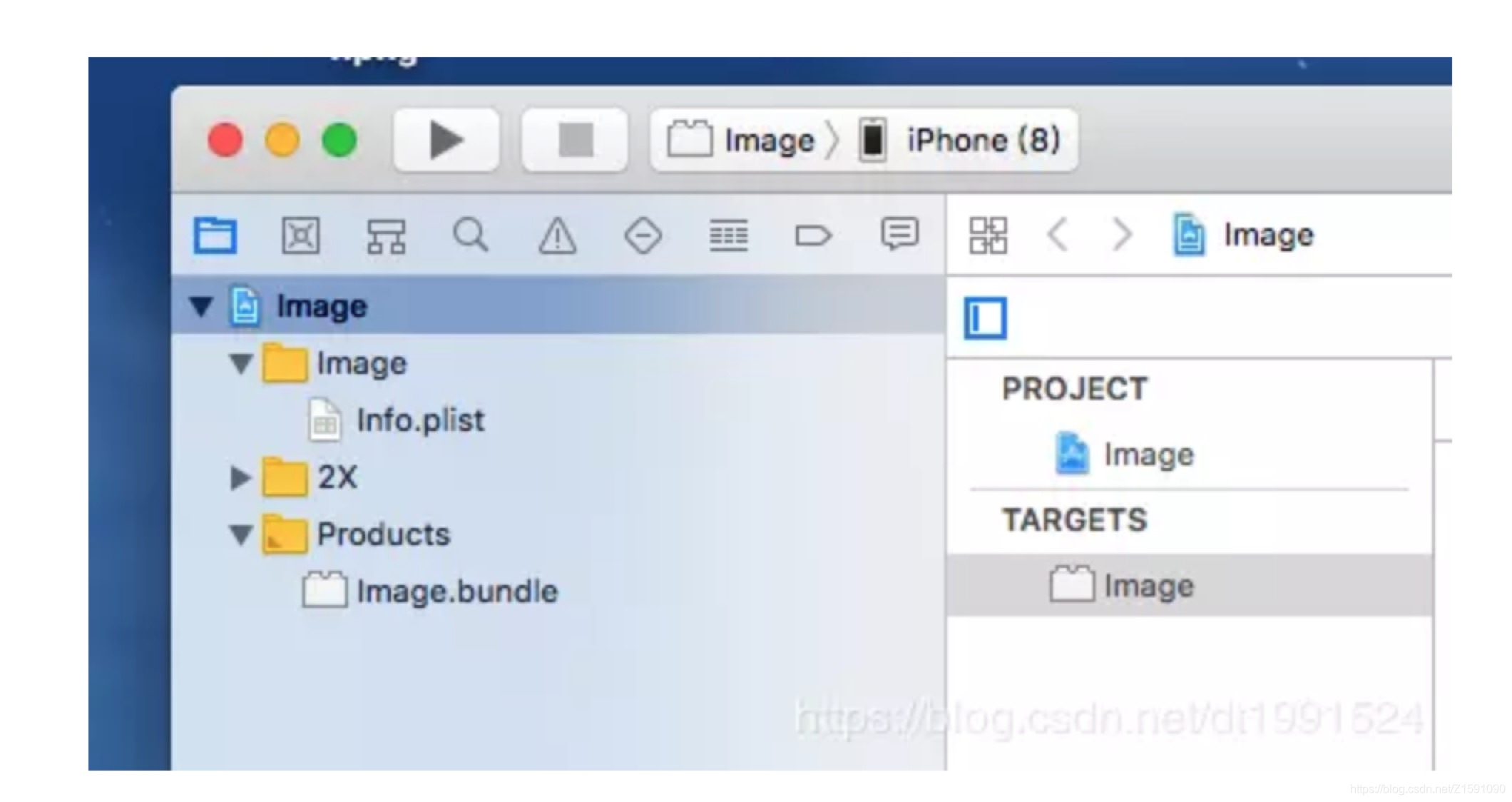Open the Project navigator folder icon
The image size is (1512, 802).
(x=215, y=235)
